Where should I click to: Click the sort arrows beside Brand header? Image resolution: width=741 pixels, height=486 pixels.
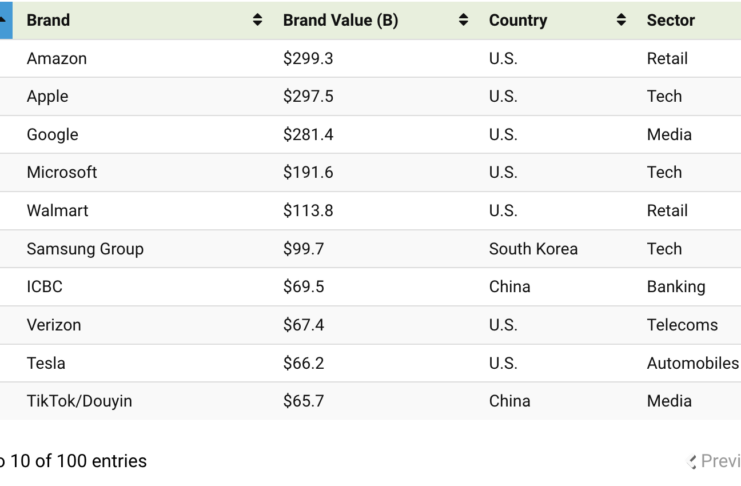[x=258, y=20]
